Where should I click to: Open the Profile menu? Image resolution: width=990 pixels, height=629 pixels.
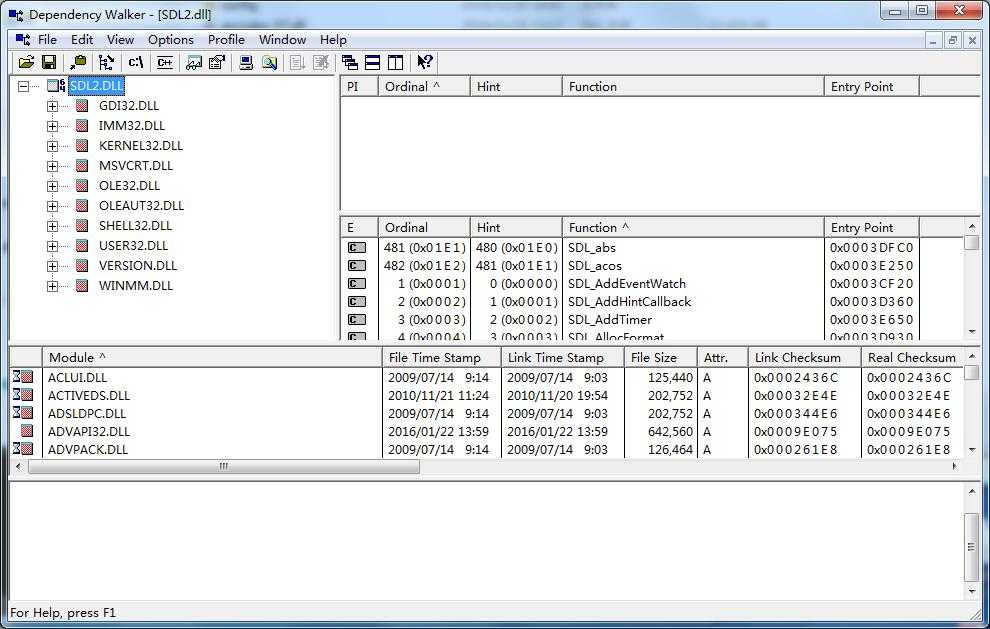(226, 40)
